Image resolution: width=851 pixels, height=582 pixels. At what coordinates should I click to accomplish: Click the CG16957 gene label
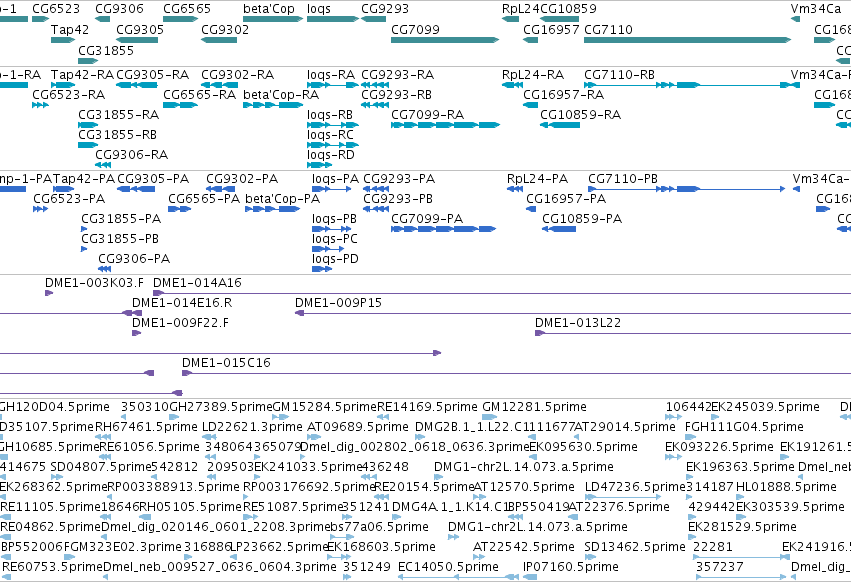pos(551,29)
